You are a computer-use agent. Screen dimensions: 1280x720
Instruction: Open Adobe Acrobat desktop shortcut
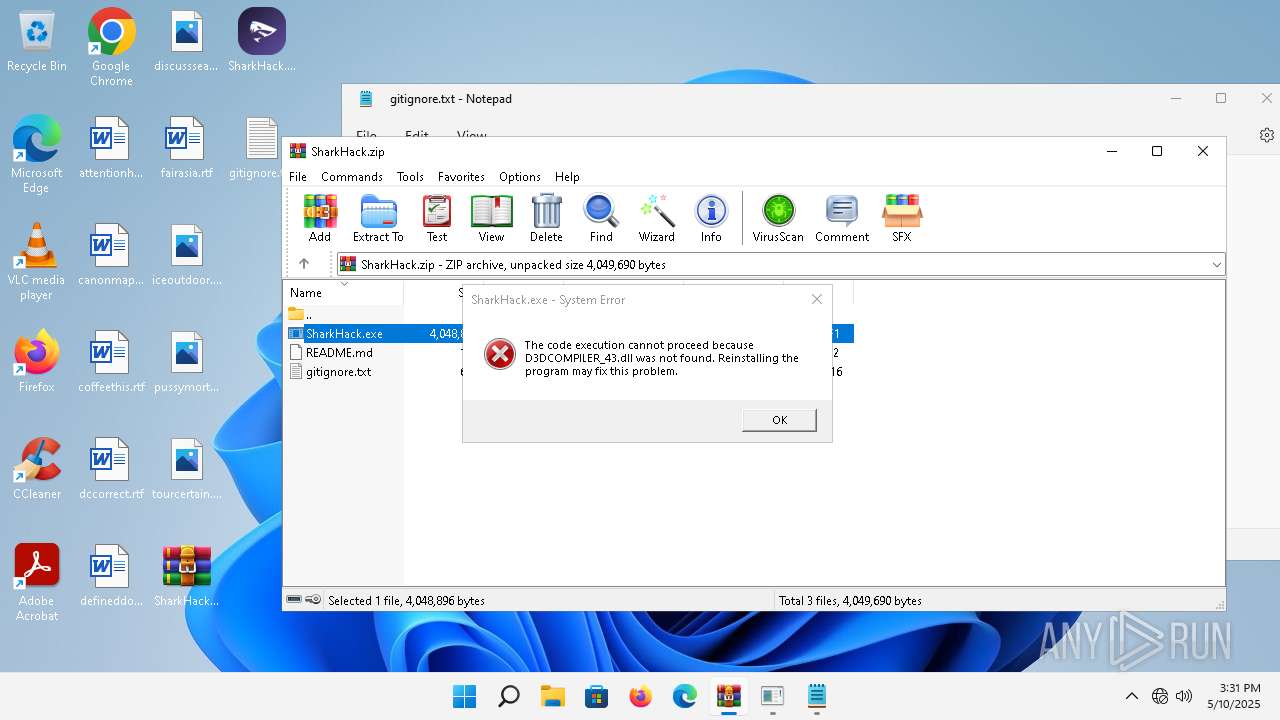[37, 582]
